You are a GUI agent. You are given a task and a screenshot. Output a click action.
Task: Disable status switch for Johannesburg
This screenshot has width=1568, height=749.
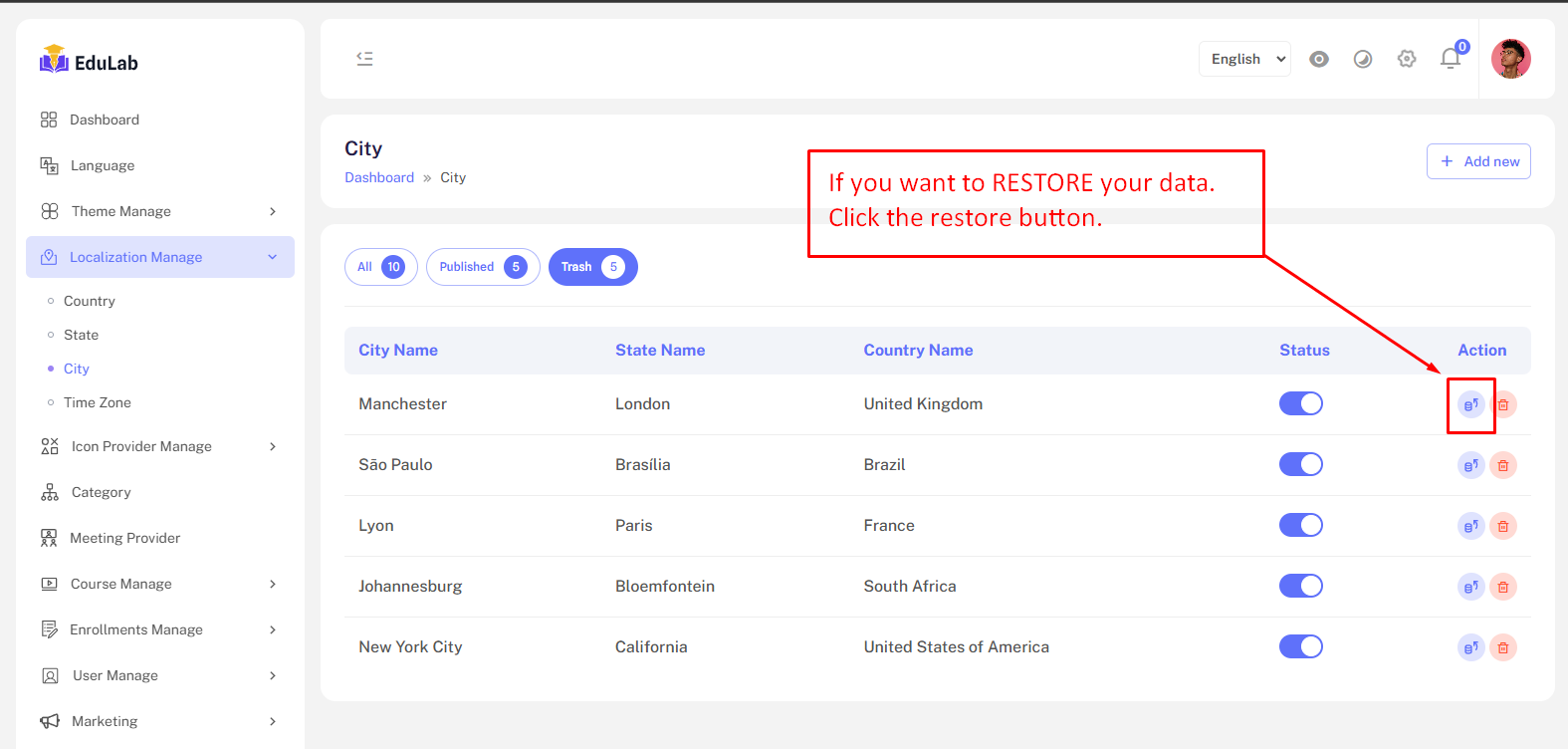[x=1300, y=586]
